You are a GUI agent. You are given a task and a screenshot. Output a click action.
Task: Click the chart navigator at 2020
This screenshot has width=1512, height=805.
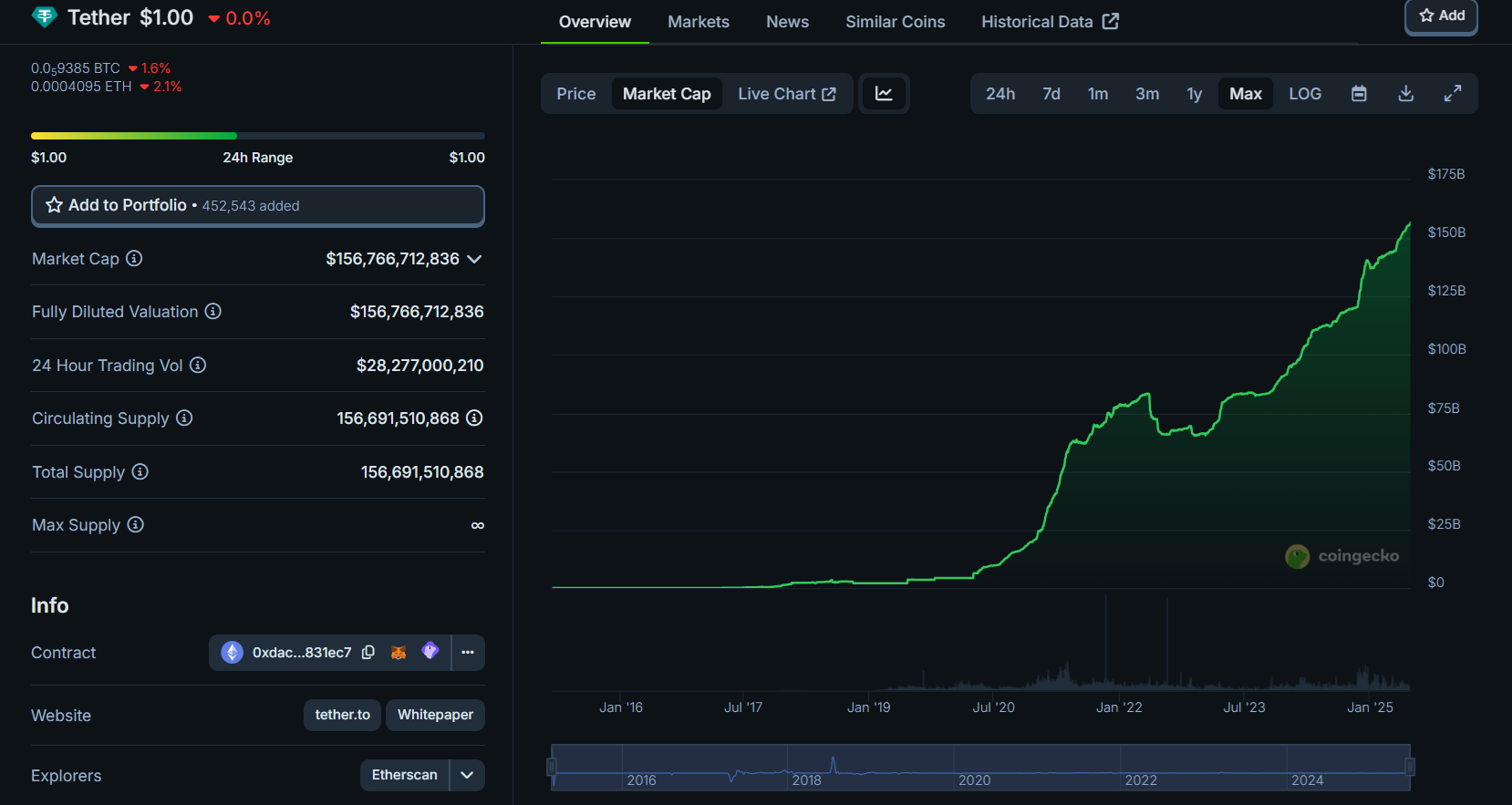click(974, 780)
